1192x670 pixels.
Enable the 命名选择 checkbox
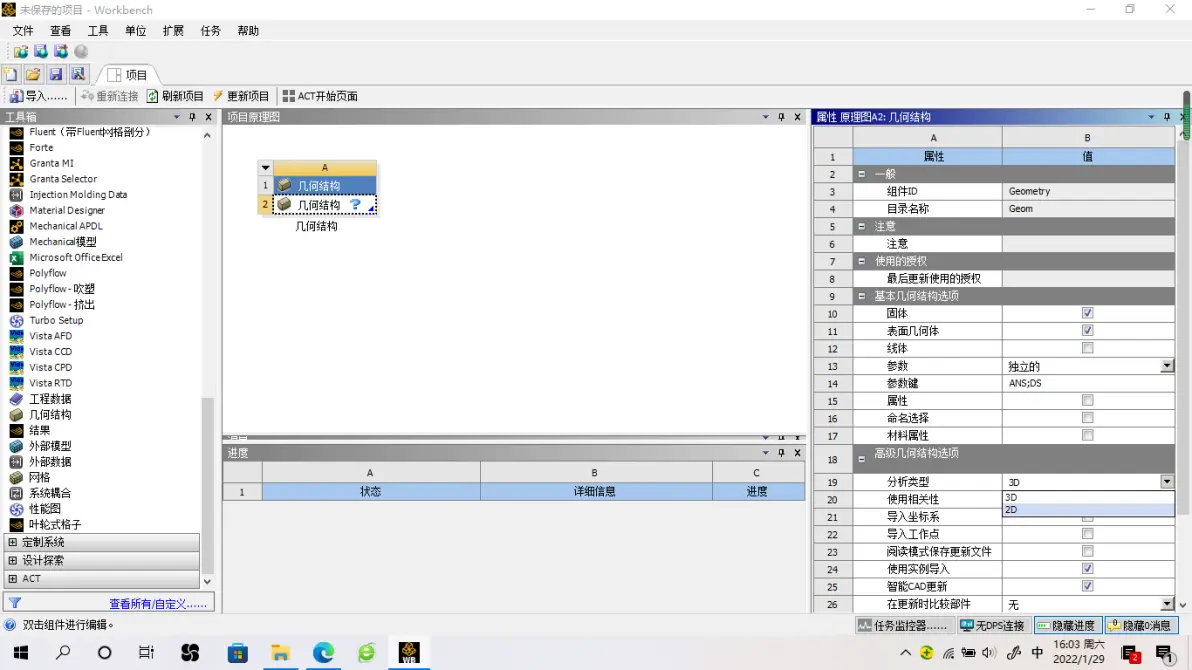pyautogui.click(x=1087, y=418)
